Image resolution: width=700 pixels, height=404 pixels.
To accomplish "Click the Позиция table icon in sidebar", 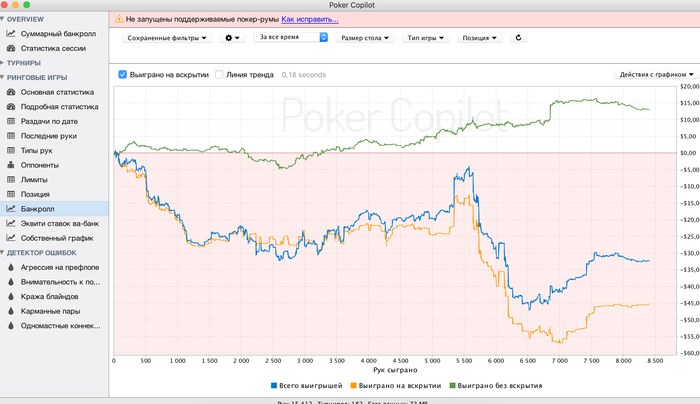I will point(11,194).
